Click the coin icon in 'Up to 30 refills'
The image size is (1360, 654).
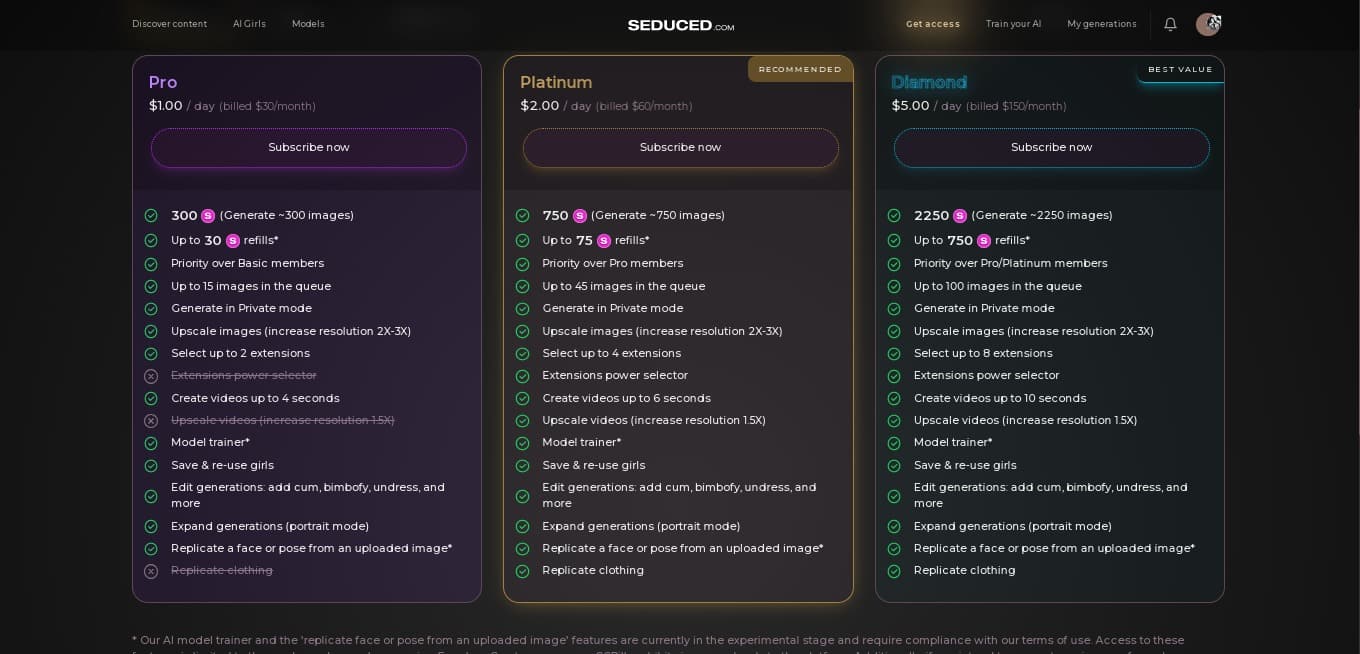coord(233,241)
